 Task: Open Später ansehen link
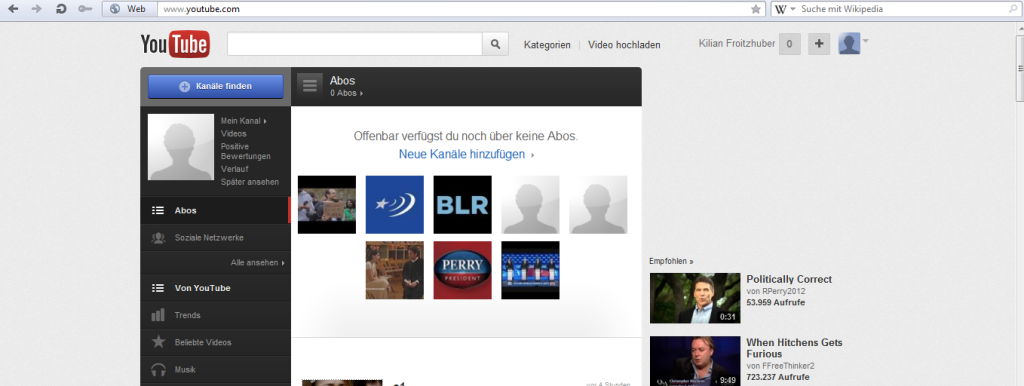pos(249,182)
